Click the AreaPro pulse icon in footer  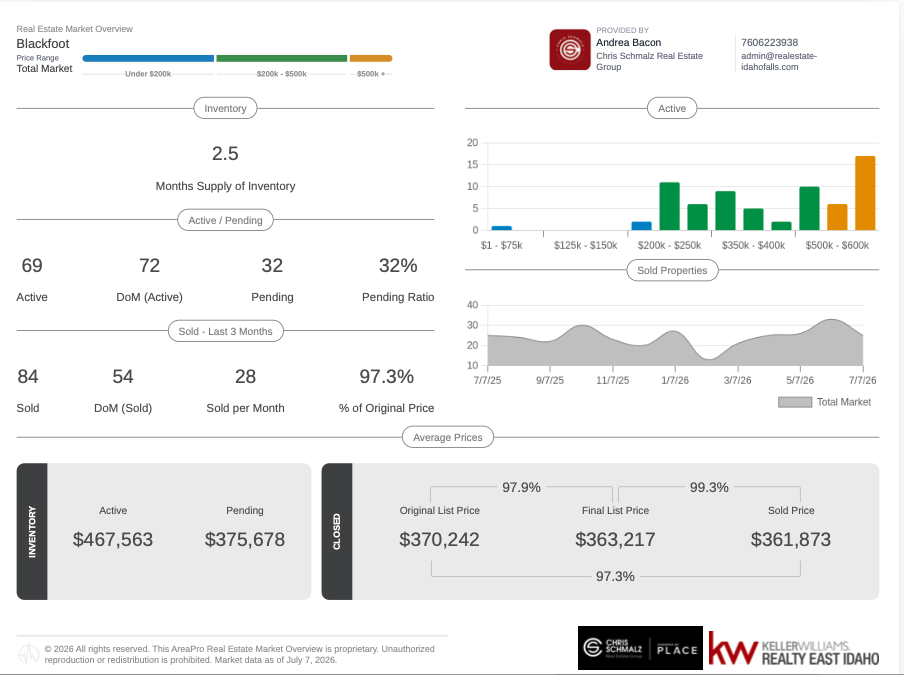pos(28,654)
